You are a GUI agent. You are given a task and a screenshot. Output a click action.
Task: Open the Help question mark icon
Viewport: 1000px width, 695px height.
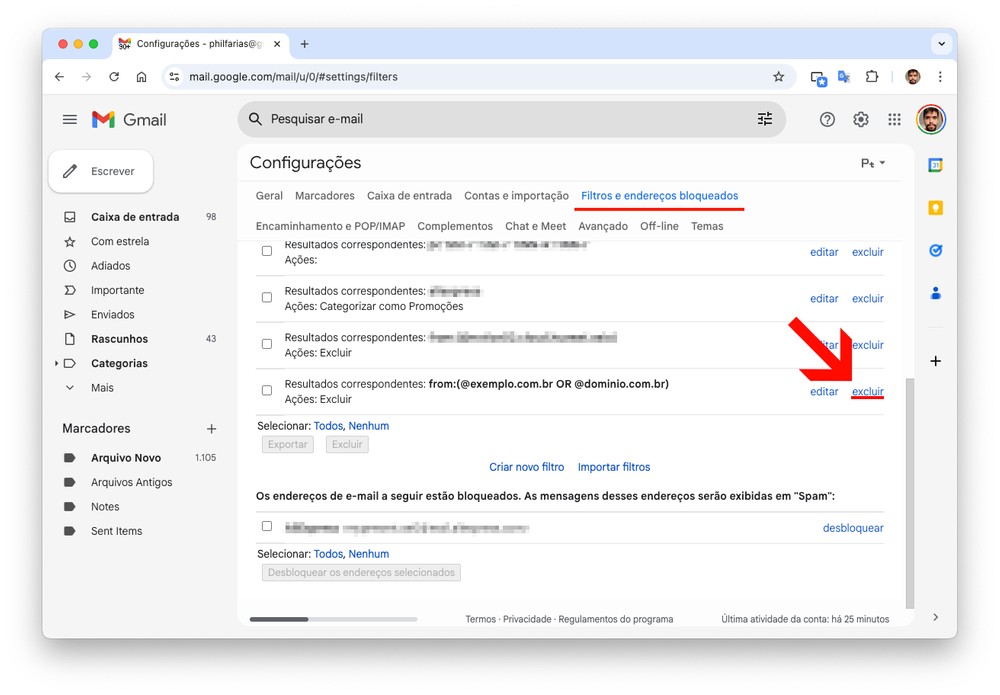[x=827, y=119]
